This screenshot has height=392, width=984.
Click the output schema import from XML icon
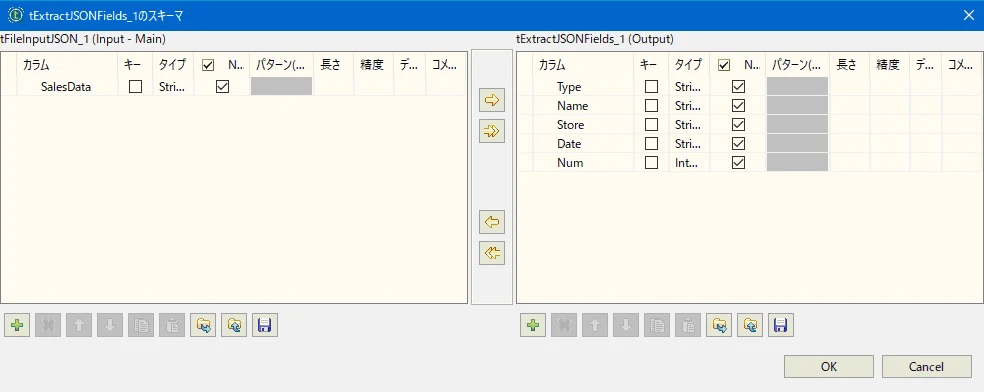(x=719, y=326)
